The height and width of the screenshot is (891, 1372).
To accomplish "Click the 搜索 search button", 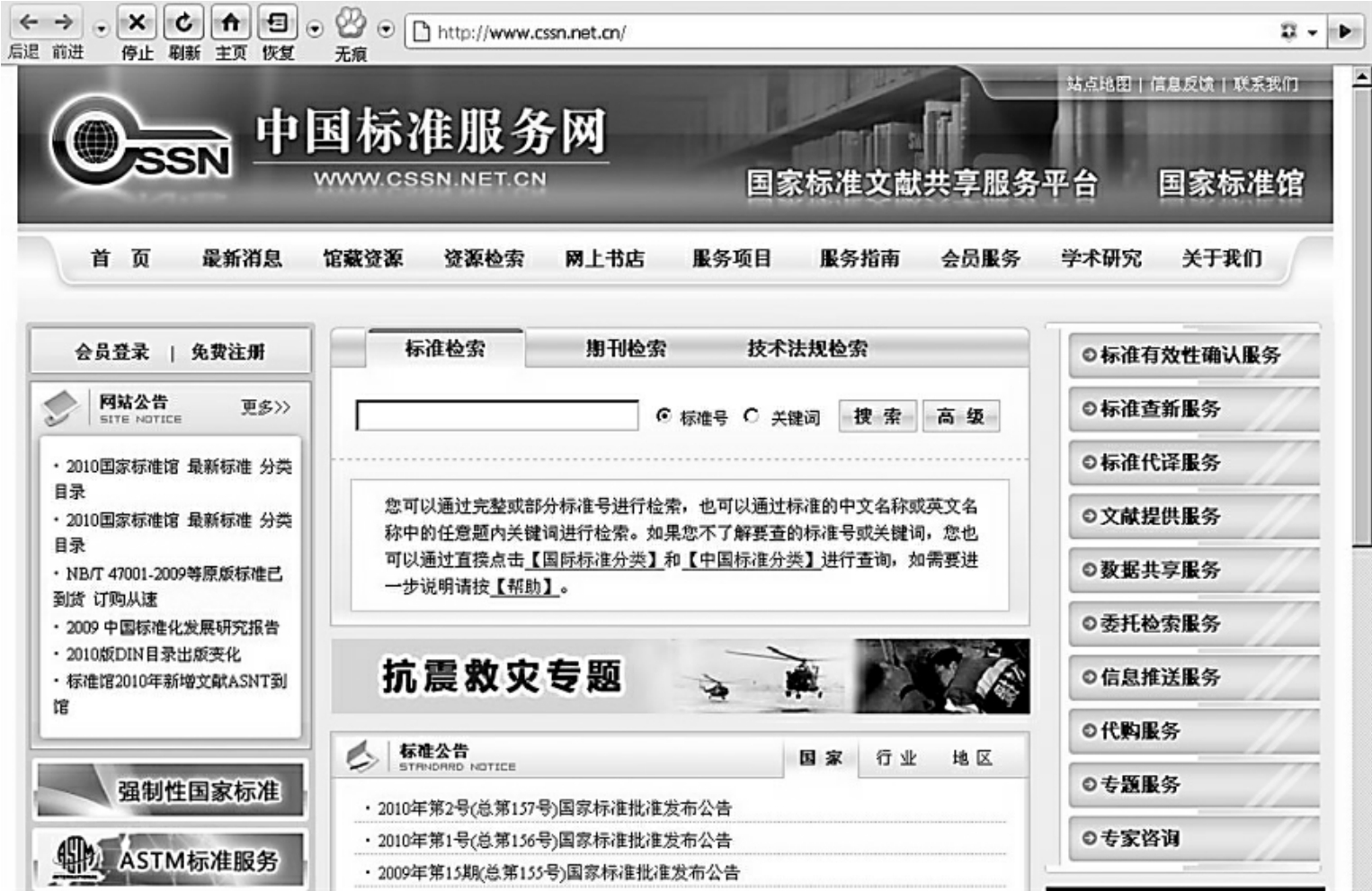I will click(x=878, y=416).
